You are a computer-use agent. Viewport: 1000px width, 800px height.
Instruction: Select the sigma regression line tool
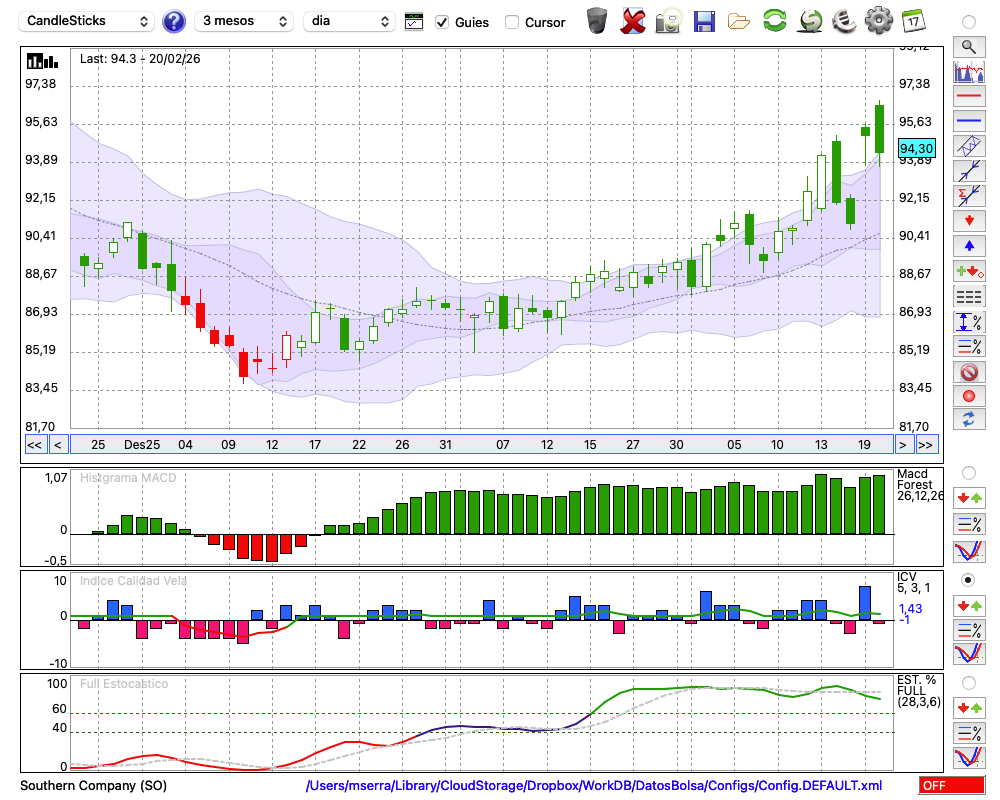pyautogui.click(x=969, y=196)
